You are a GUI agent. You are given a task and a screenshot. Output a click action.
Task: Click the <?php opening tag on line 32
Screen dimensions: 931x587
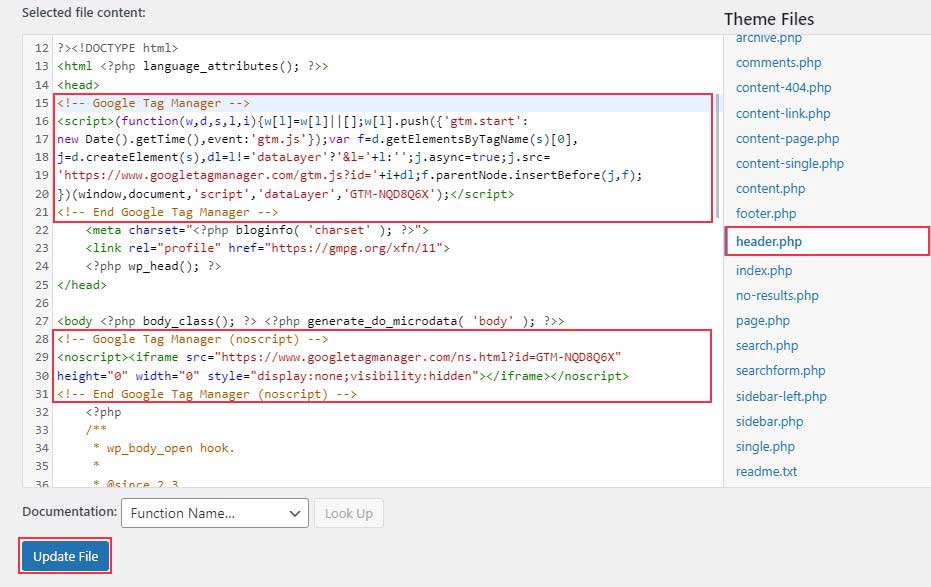click(x=103, y=412)
